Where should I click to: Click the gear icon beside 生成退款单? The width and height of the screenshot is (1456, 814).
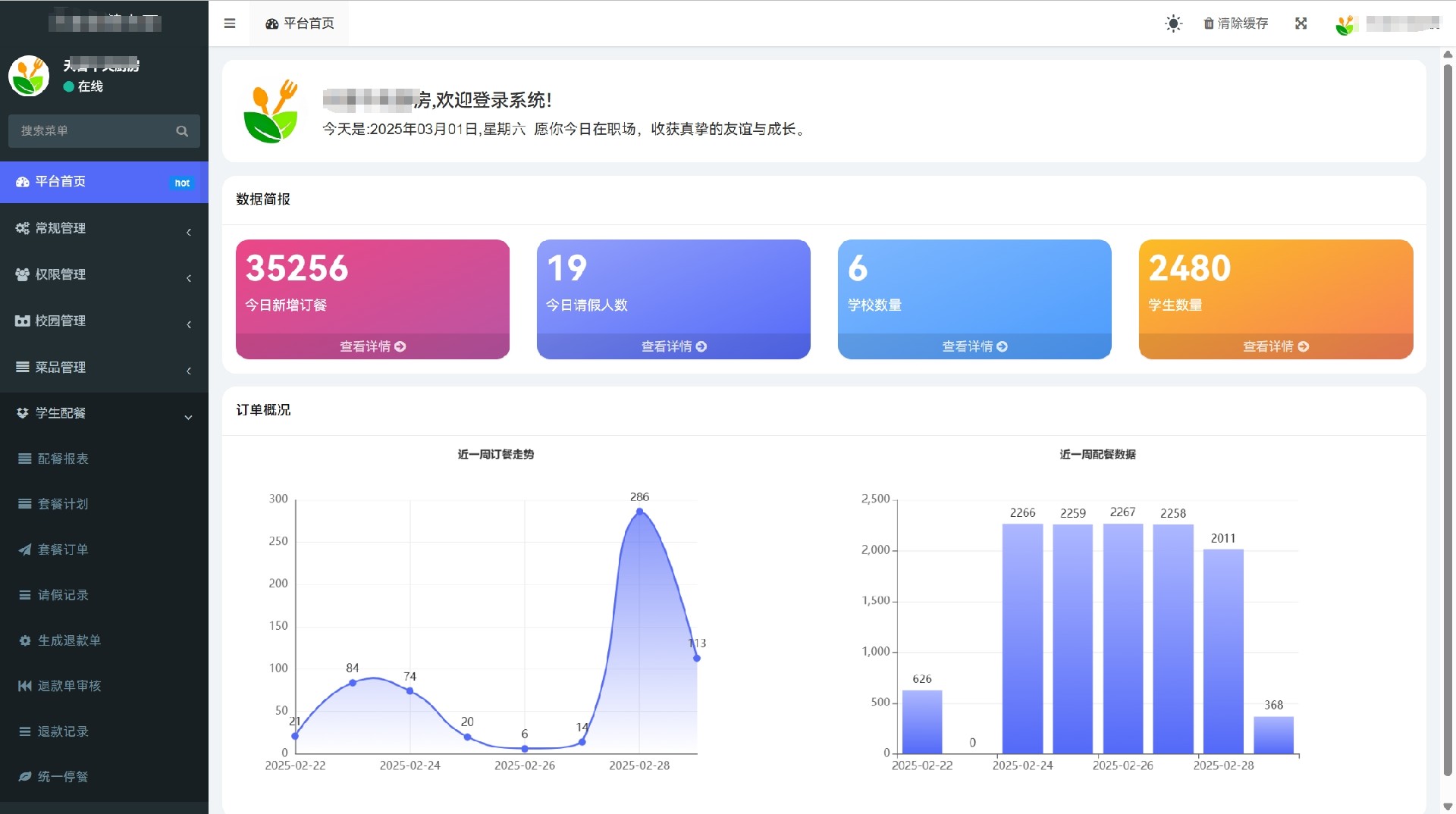coord(25,640)
